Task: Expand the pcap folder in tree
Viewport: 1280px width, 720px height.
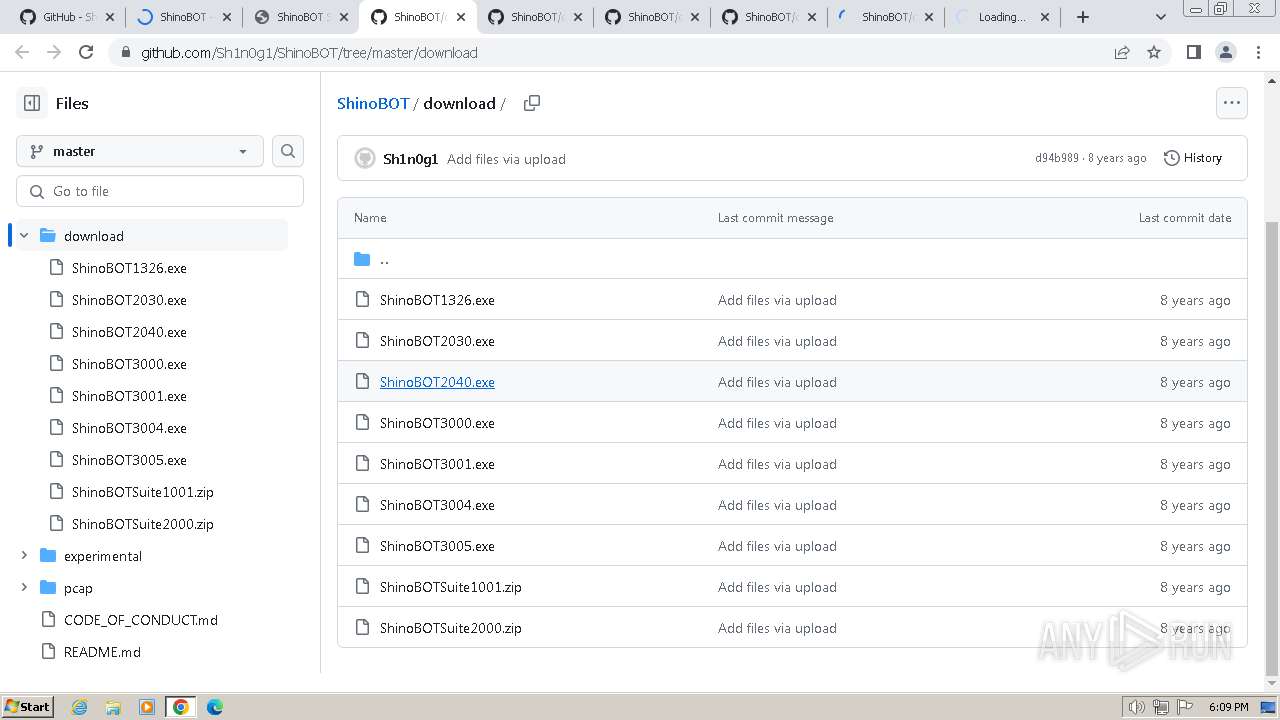Action: pyautogui.click(x=24, y=588)
